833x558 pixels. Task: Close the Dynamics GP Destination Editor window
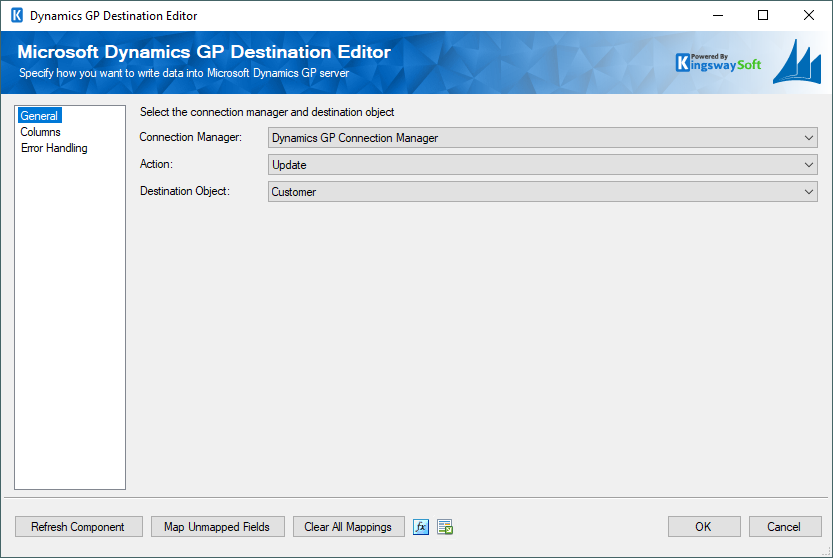point(809,15)
